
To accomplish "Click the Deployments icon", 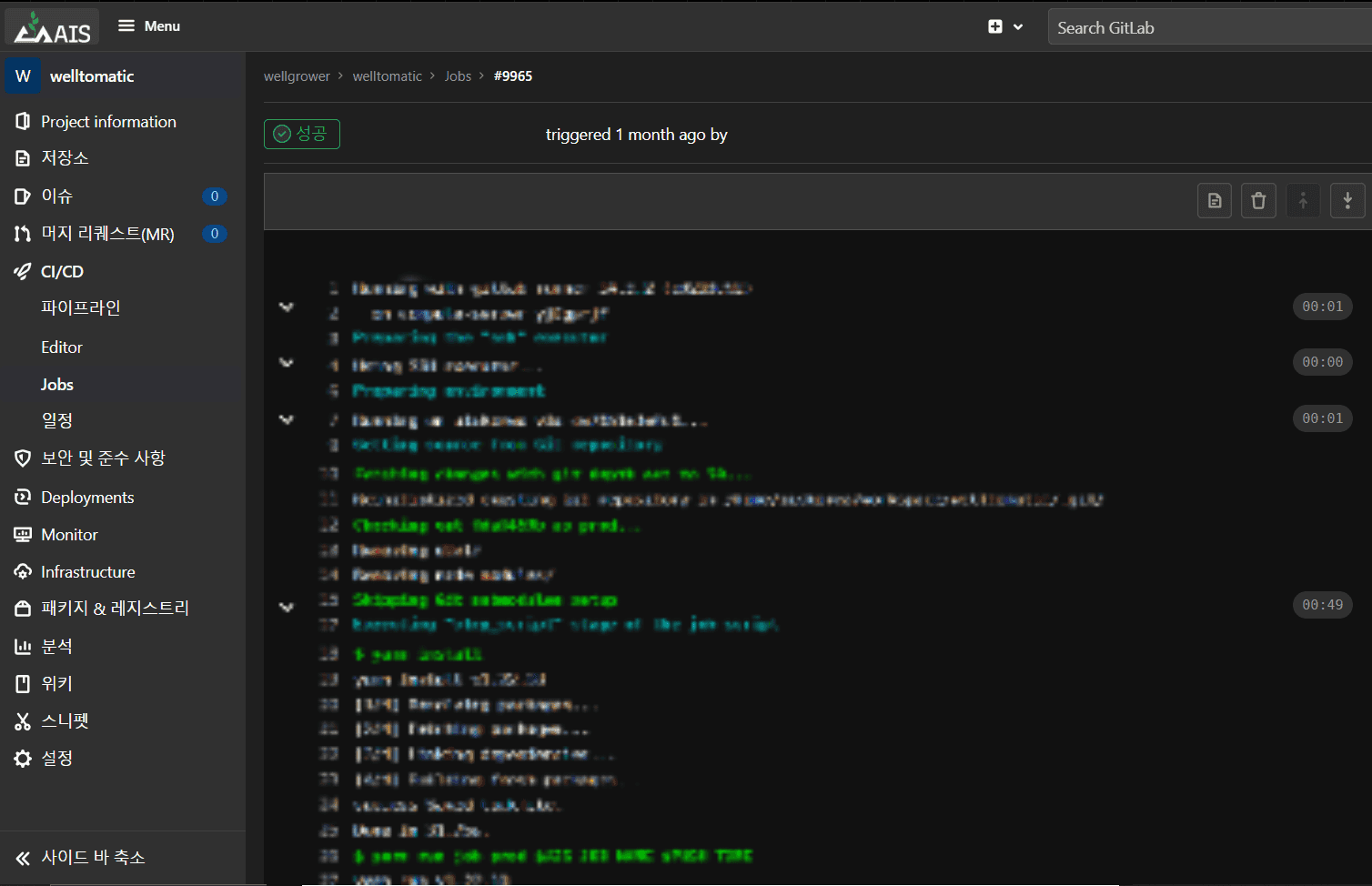I will 23,498.
